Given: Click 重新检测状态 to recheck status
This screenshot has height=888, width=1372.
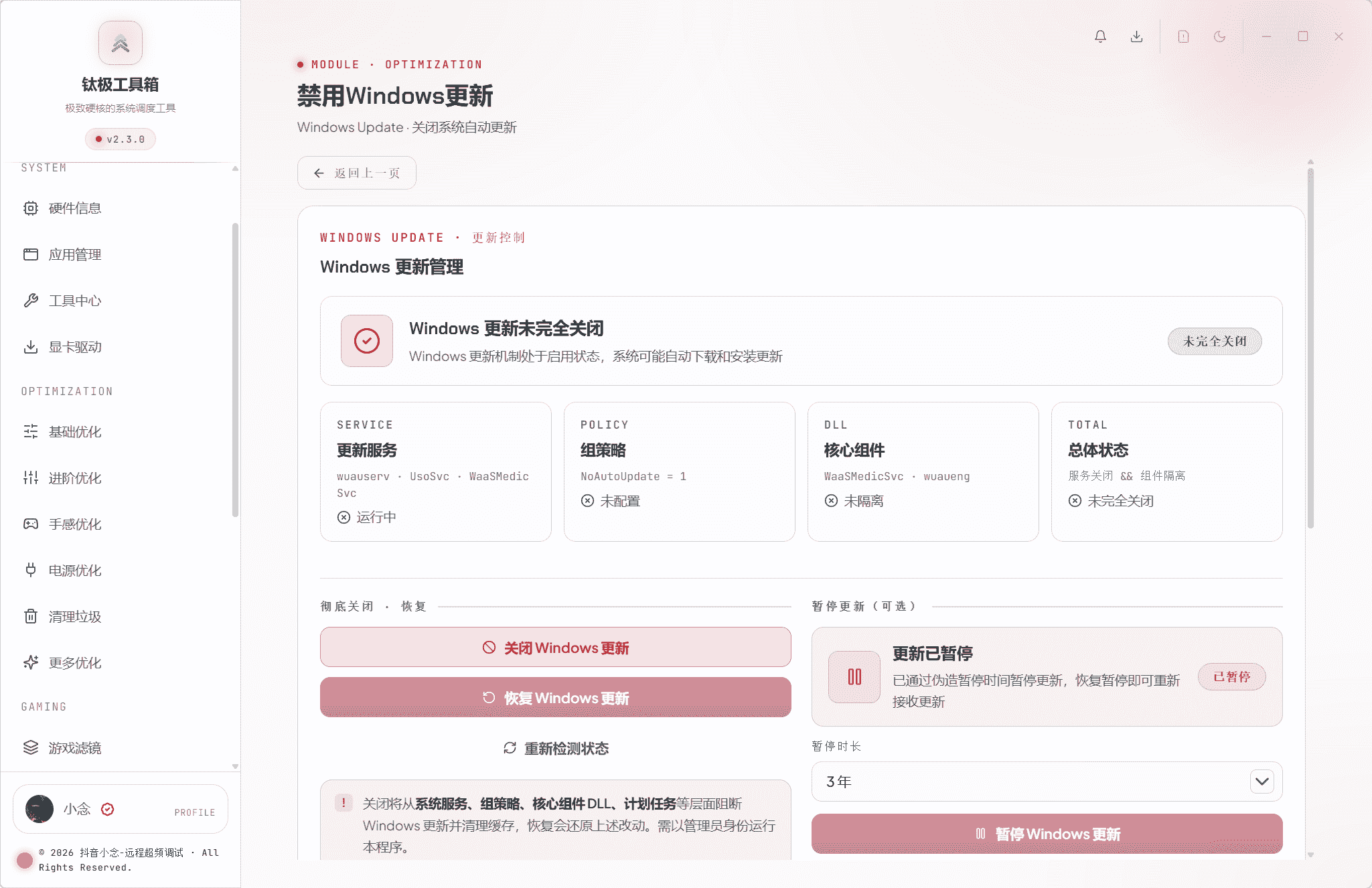Looking at the screenshot, I should click(556, 748).
